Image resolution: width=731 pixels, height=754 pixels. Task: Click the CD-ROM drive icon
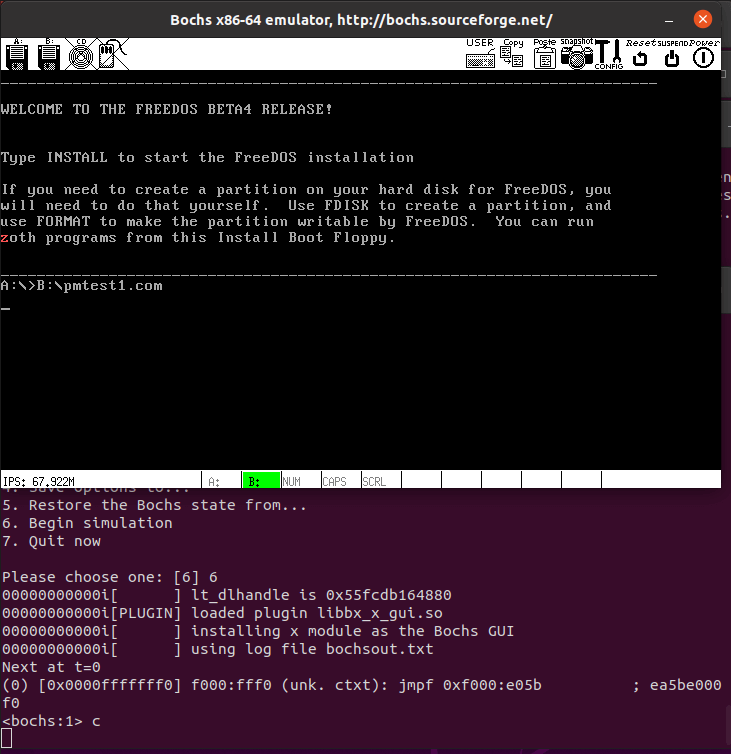(x=81, y=54)
